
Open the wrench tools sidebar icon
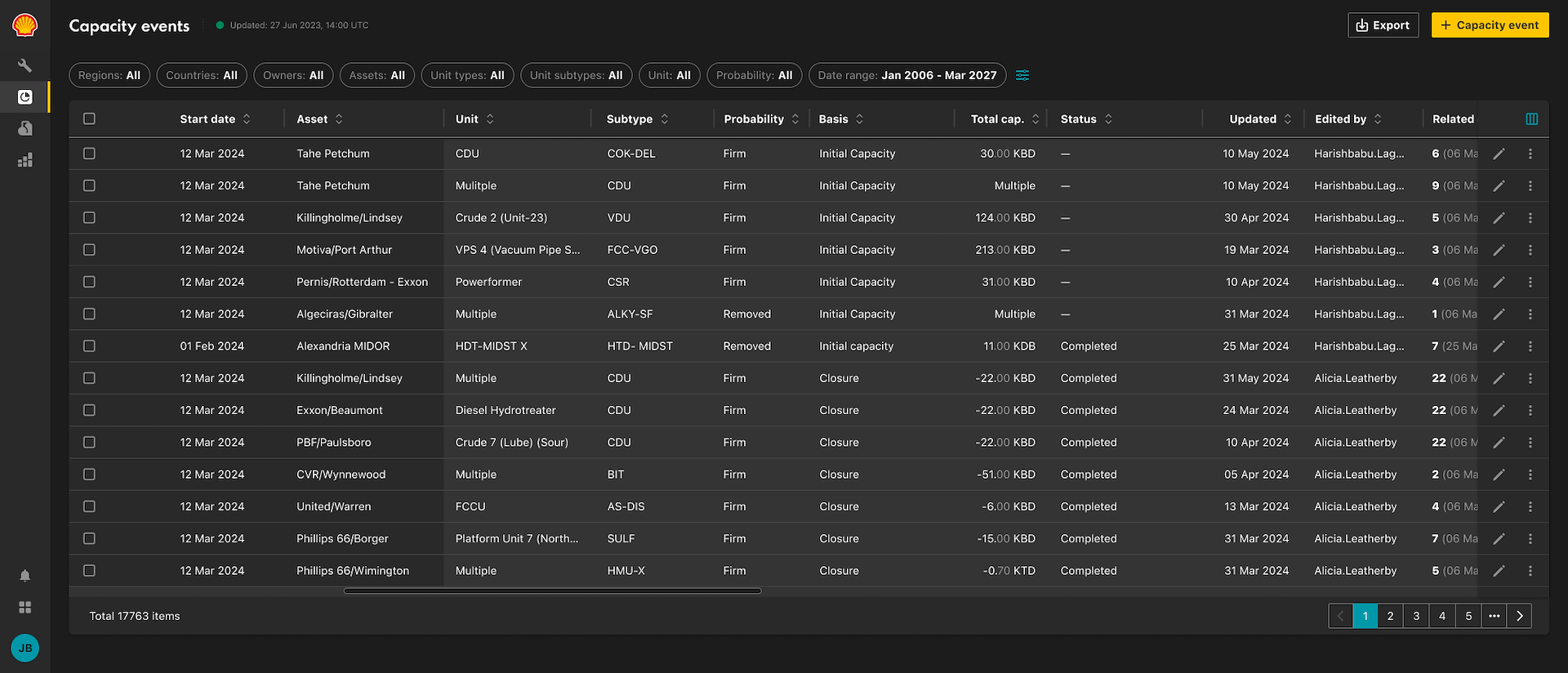coord(25,65)
